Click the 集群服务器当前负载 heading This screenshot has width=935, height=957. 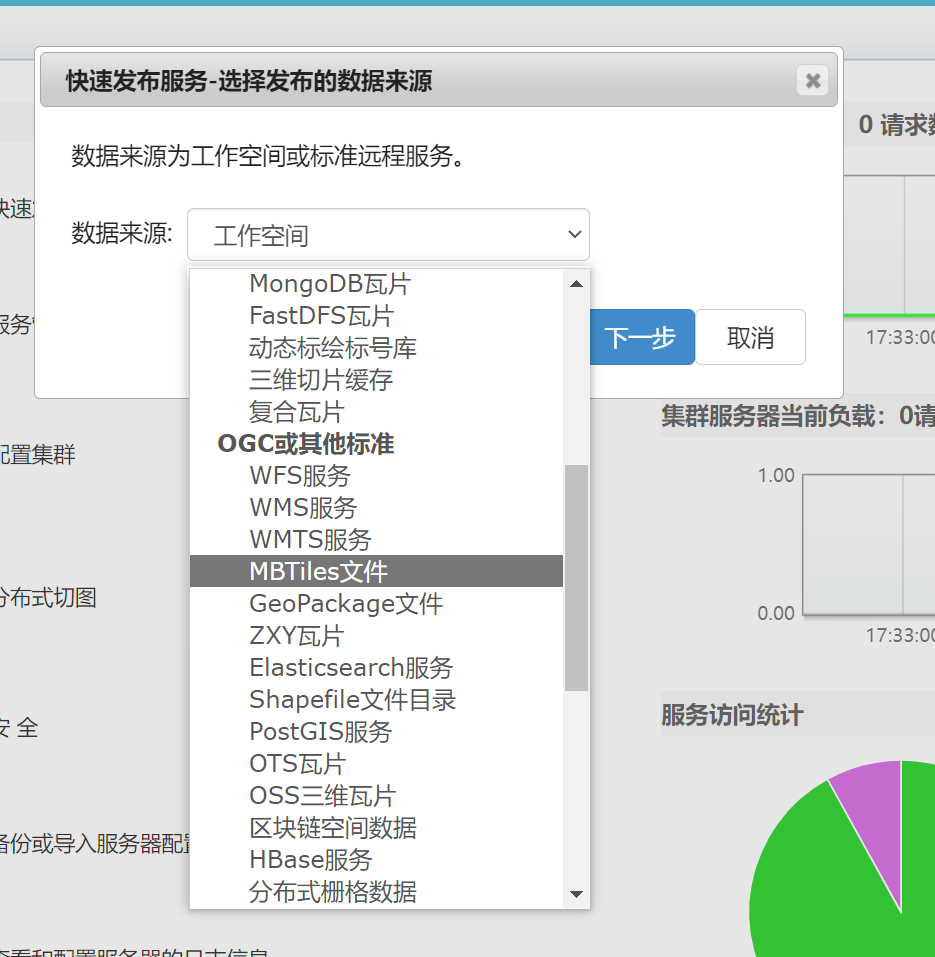(x=798, y=416)
